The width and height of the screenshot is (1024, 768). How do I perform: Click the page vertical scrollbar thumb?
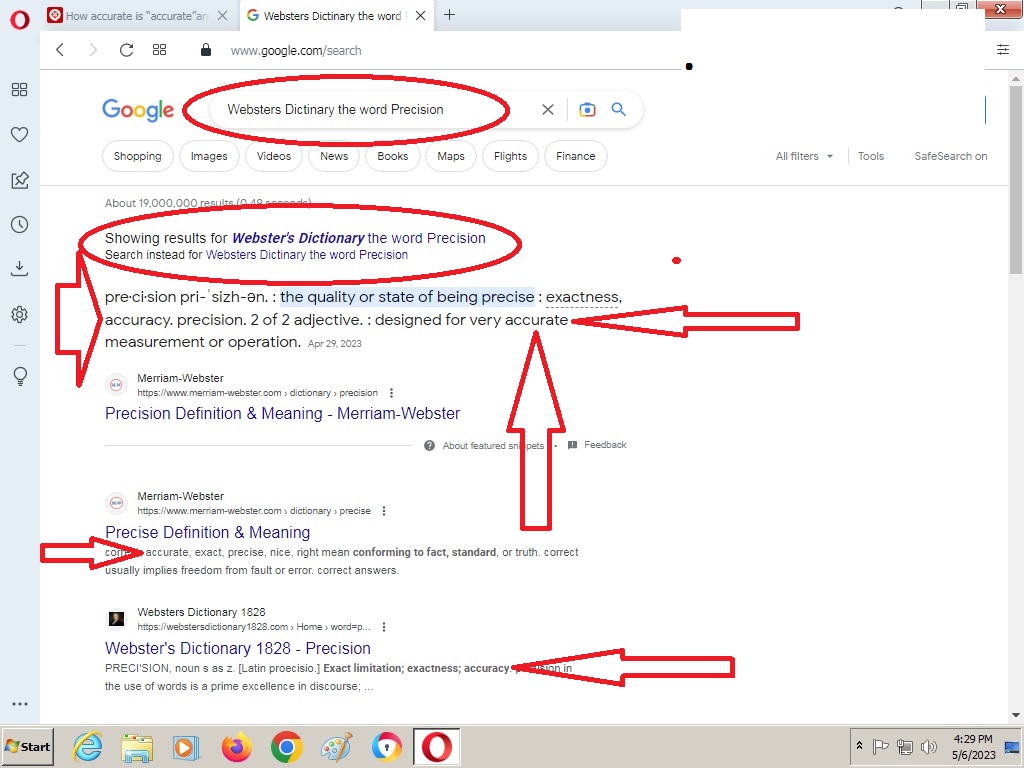point(1016,180)
